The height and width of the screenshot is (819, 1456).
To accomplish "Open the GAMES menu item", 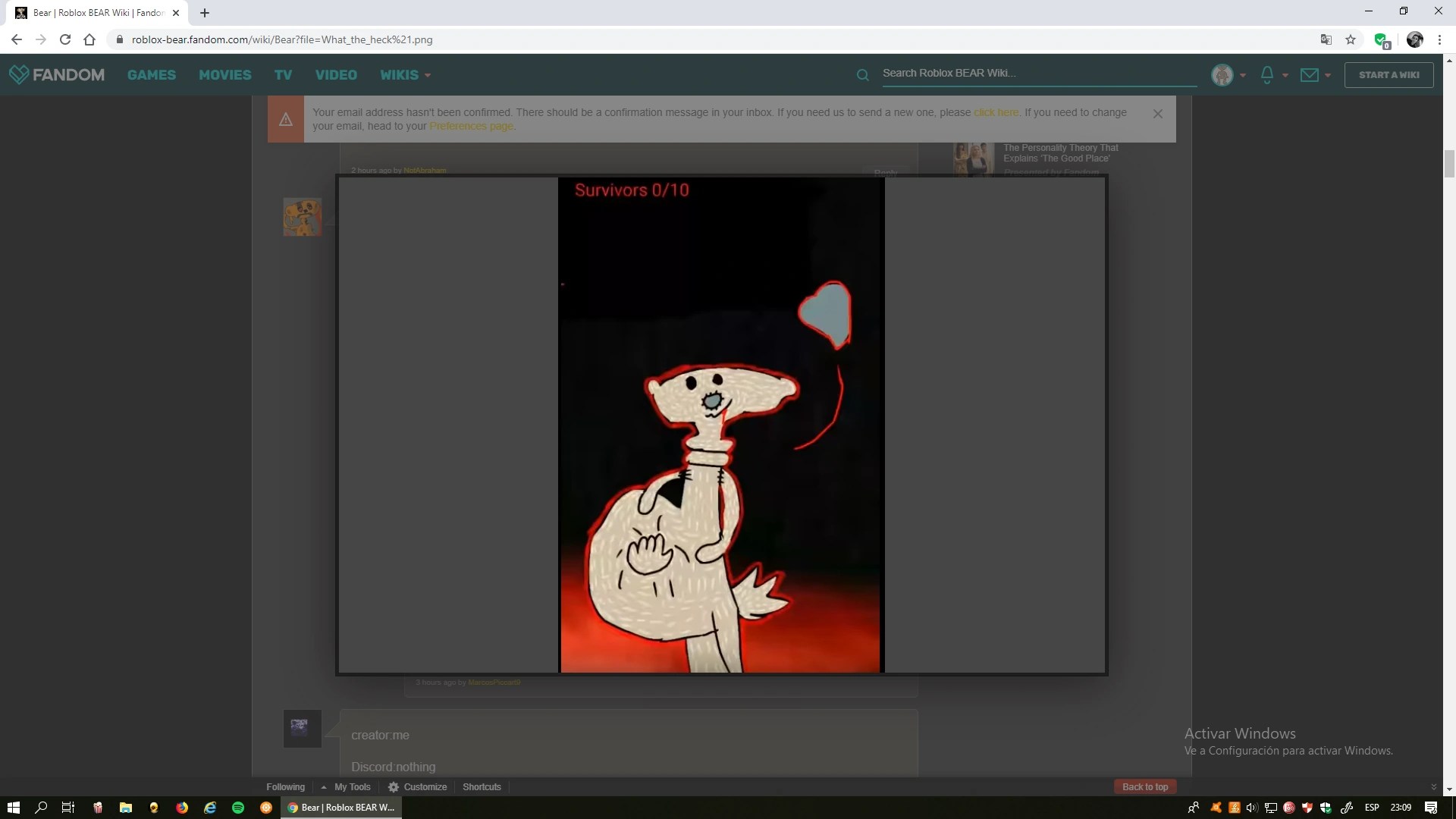I will [x=151, y=75].
